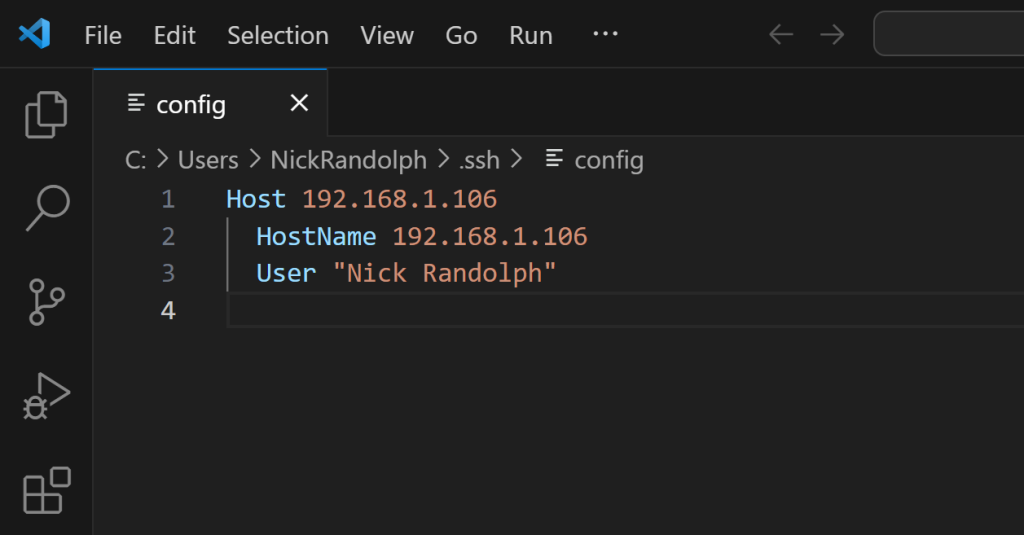1024x535 pixels.
Task: Click the VS Code logo icon
Action: tap(35, 34)
